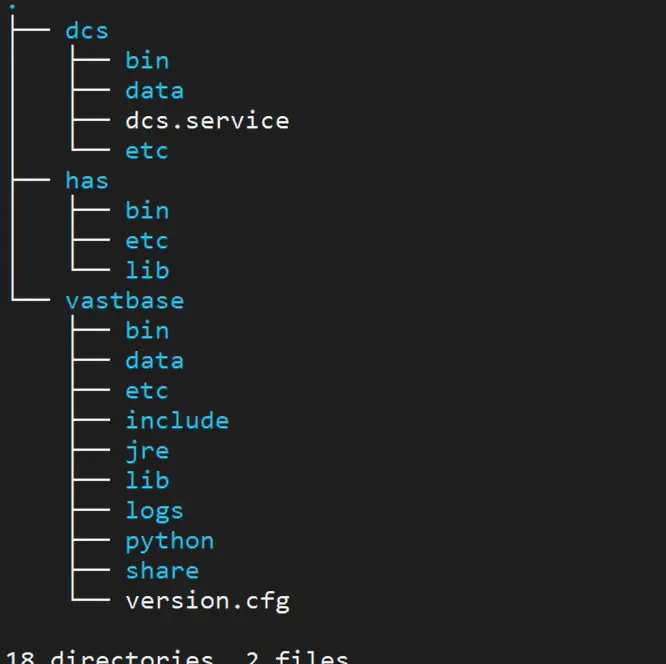Select the bin folder under vastbase

(147, 330)
